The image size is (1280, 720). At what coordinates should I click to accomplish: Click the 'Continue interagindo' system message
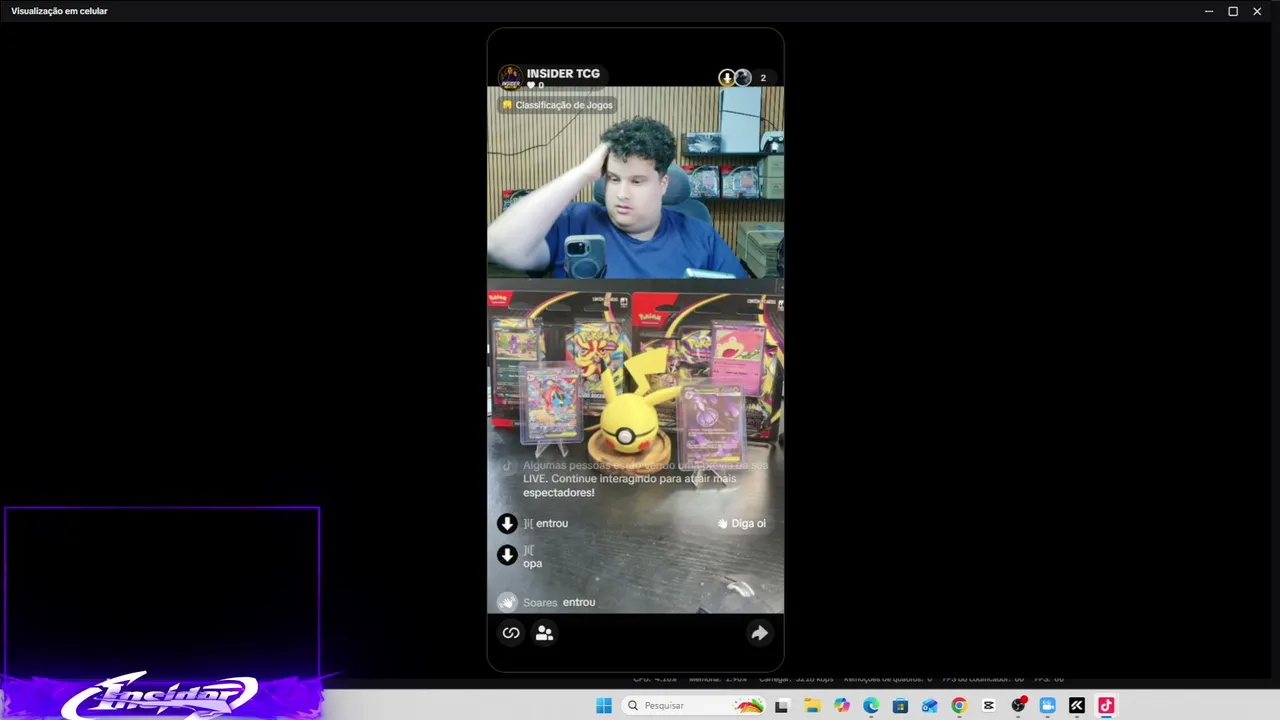click(x=645, y=479)
